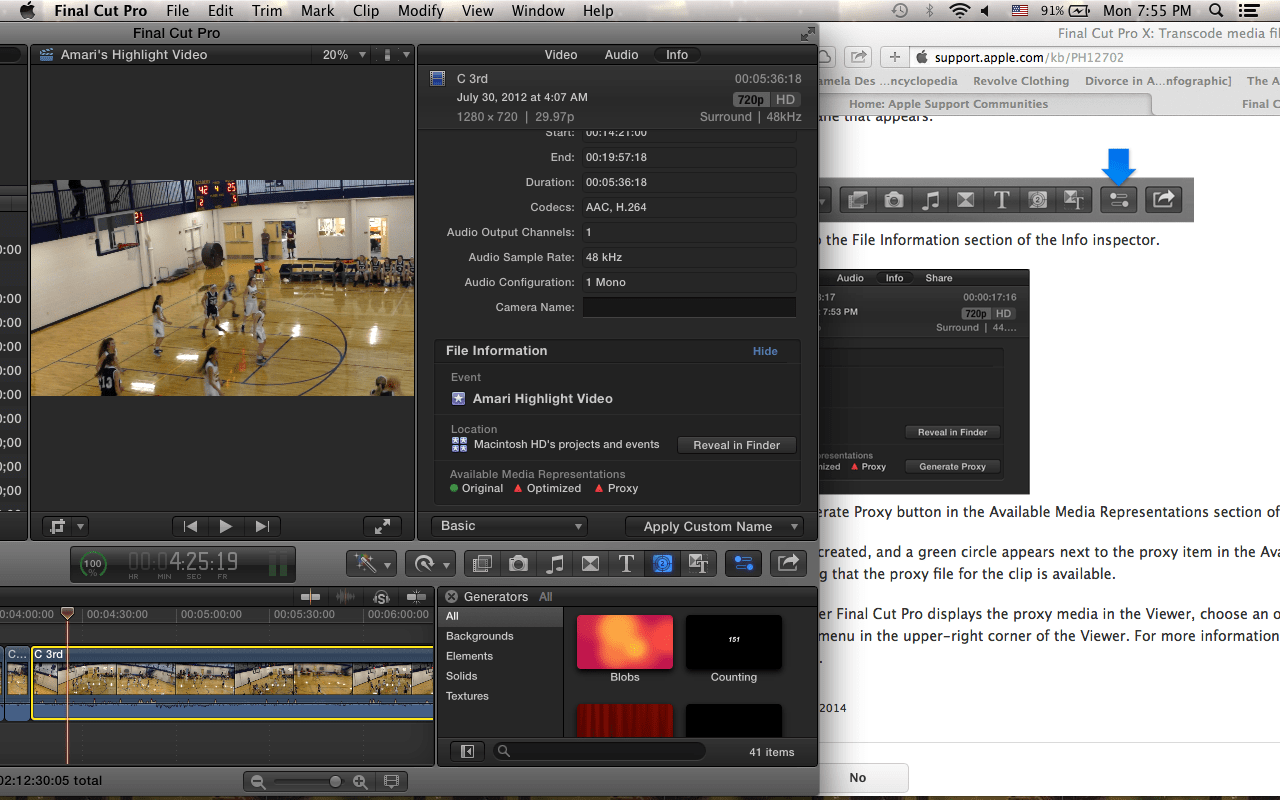Open the Titles browser
Viewport: 1280px width, 800px height.
627,563
